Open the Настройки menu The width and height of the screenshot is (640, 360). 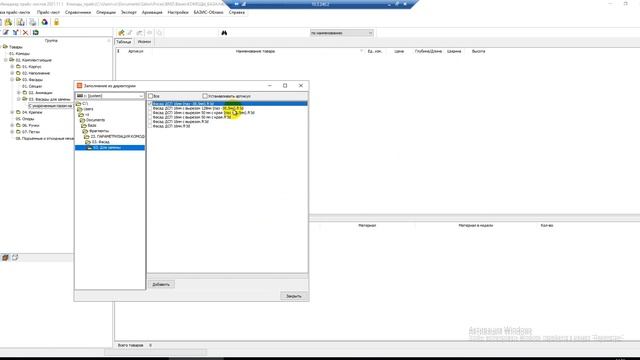(178, 12)
